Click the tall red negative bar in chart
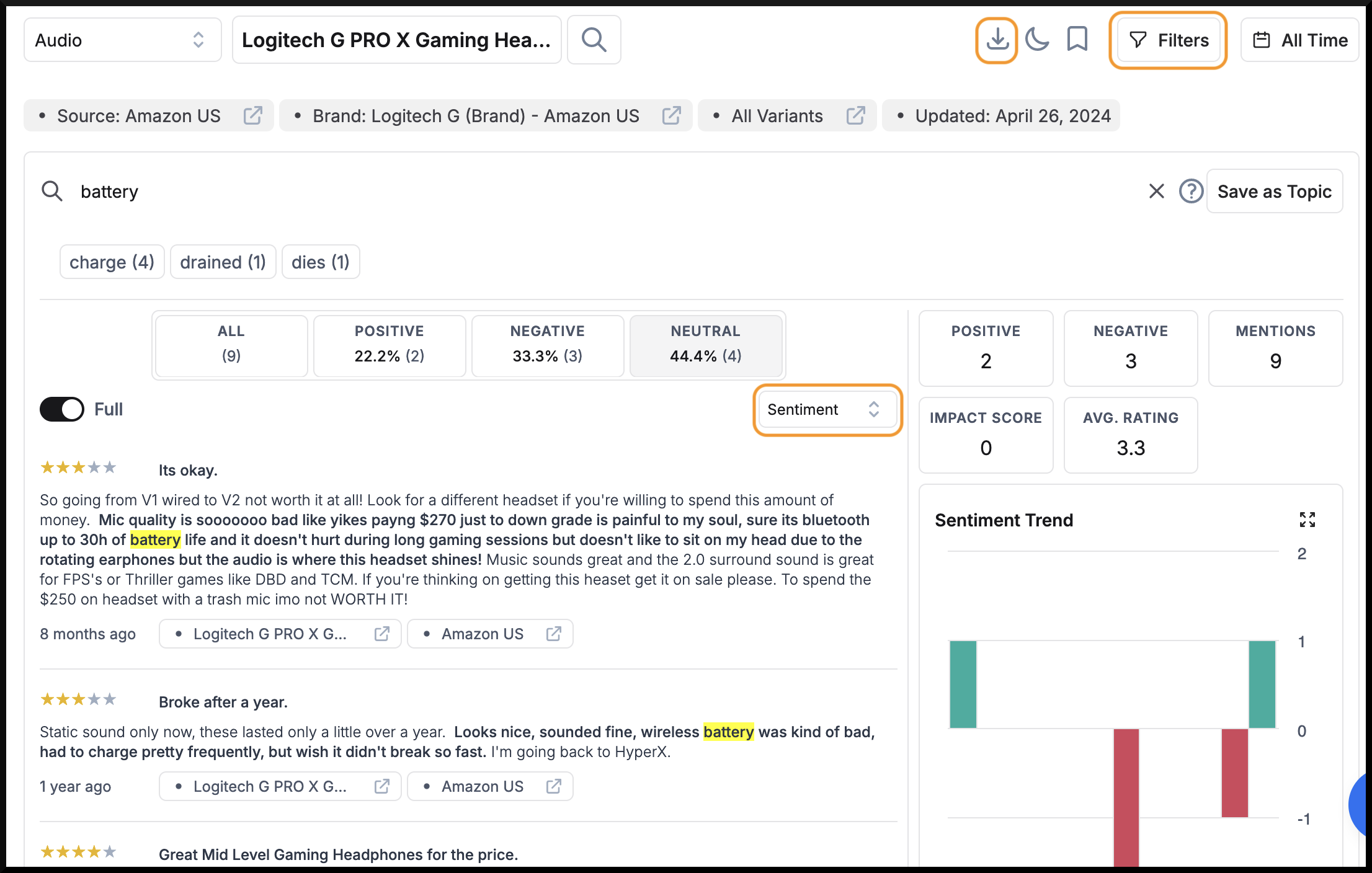 tap(1126, 797)
